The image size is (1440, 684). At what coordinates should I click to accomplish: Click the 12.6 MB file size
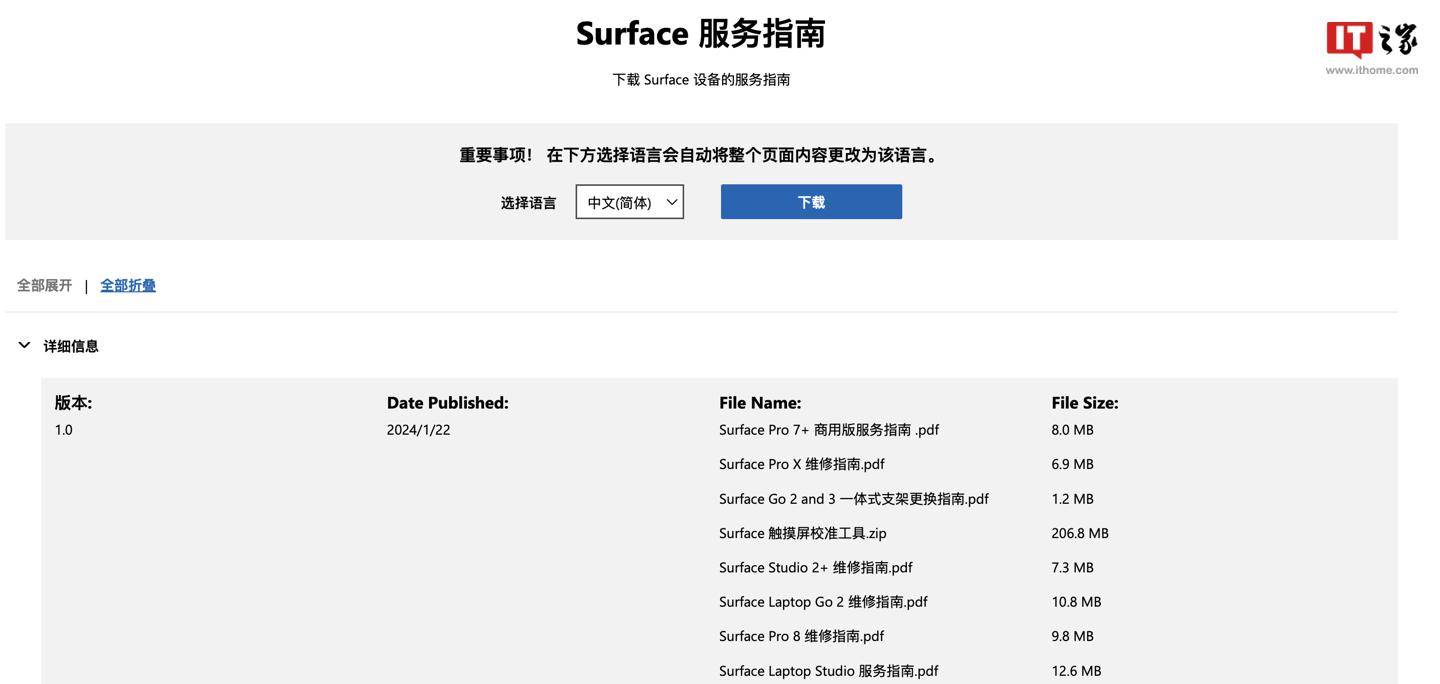click(1076, 670)
